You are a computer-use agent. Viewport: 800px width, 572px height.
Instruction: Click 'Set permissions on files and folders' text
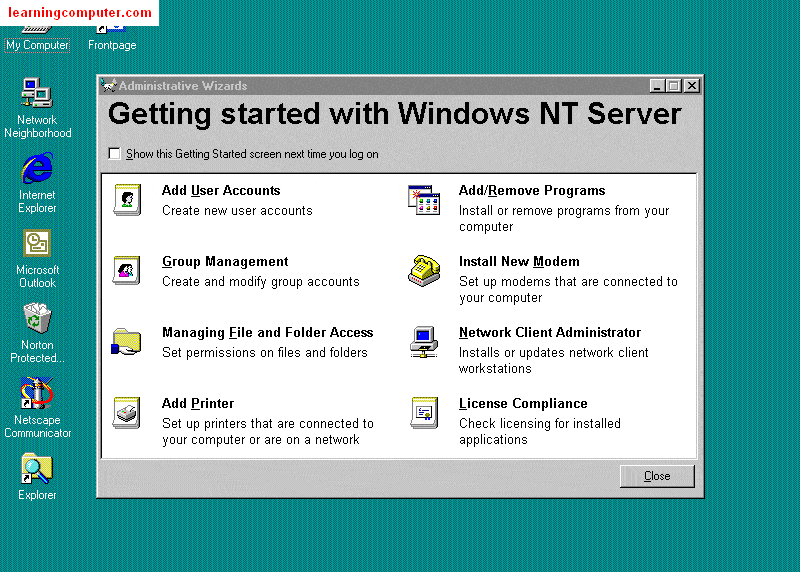[x=265, y=353]
